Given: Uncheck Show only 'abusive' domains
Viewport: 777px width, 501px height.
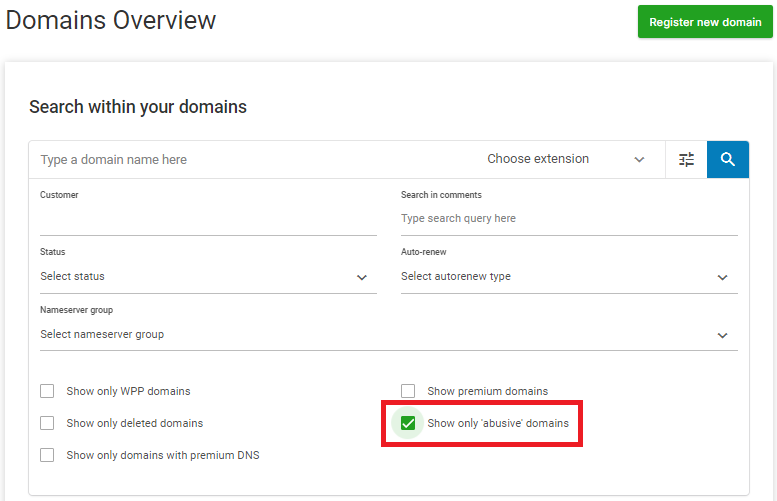Looking at the screenshot, I should click(x=408, y=423).
